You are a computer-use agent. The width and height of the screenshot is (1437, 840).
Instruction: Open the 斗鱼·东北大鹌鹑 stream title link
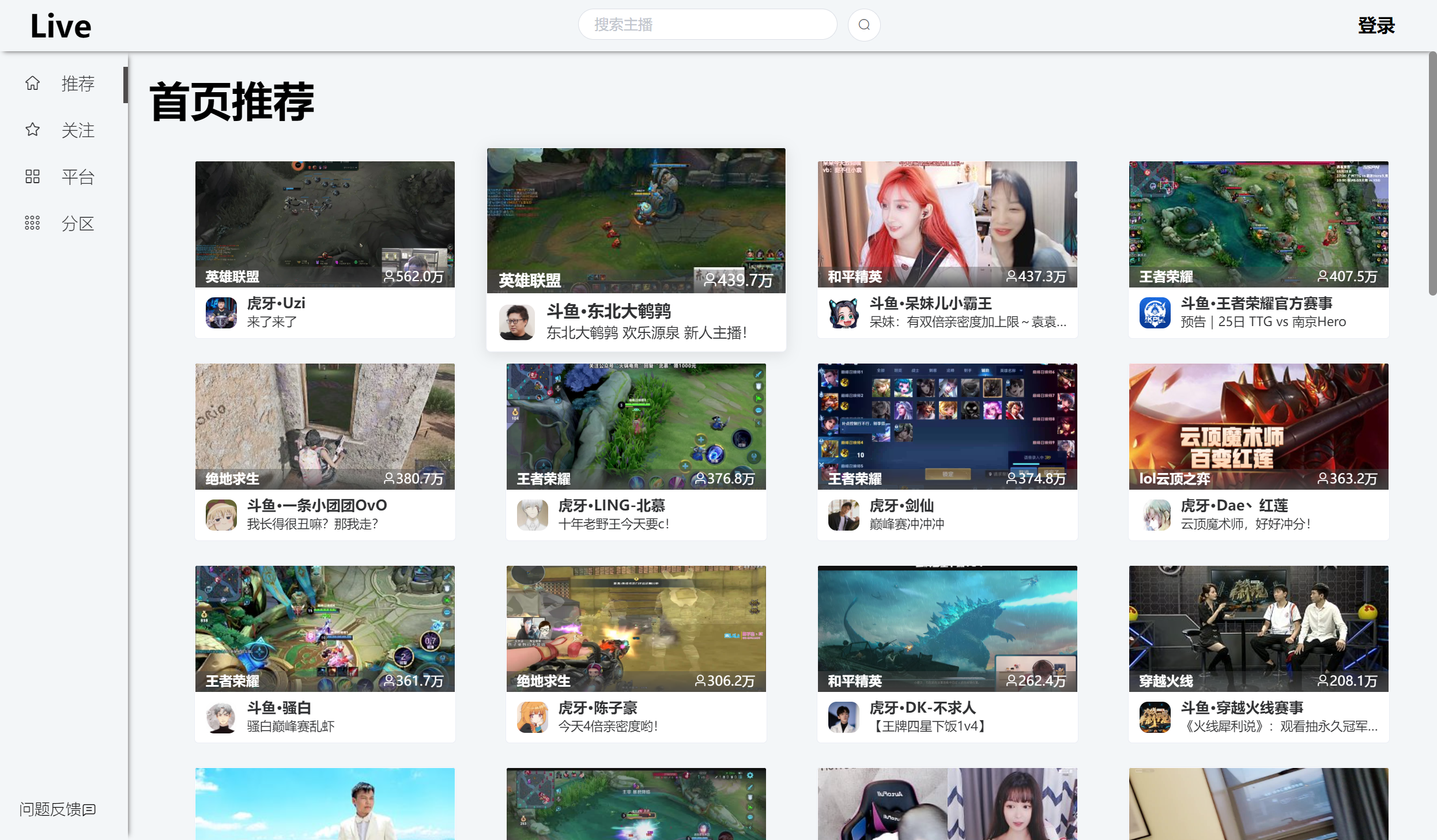coord(609,312)
